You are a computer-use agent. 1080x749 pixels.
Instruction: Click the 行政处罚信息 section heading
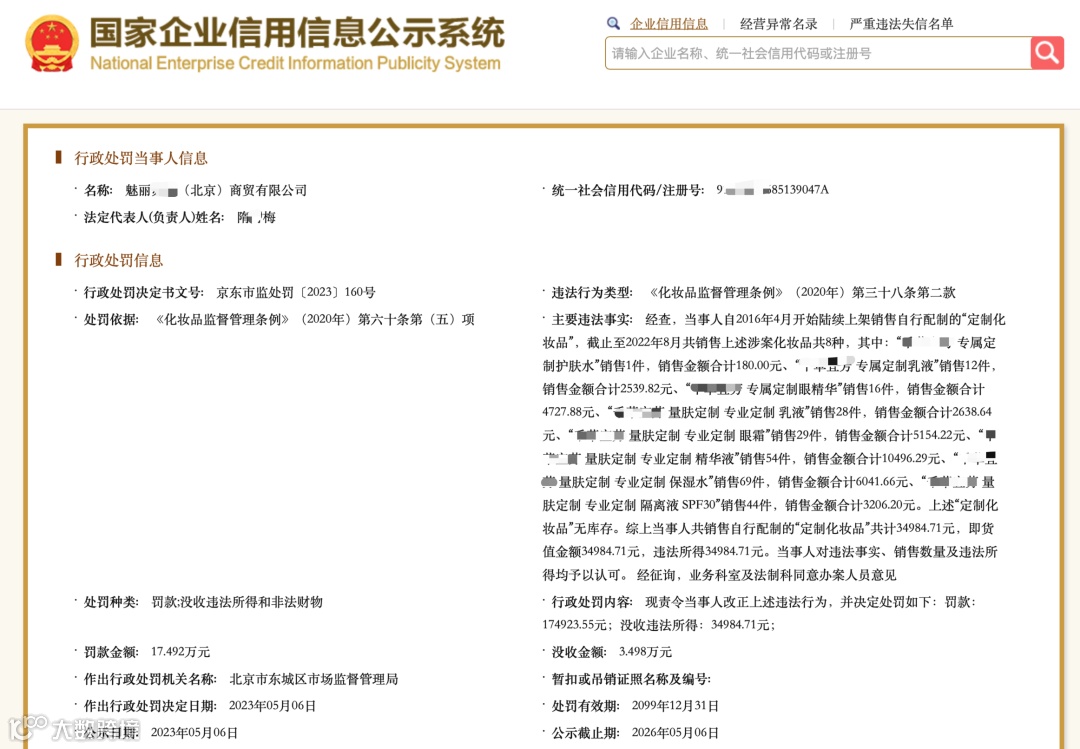tap(118, 260)
